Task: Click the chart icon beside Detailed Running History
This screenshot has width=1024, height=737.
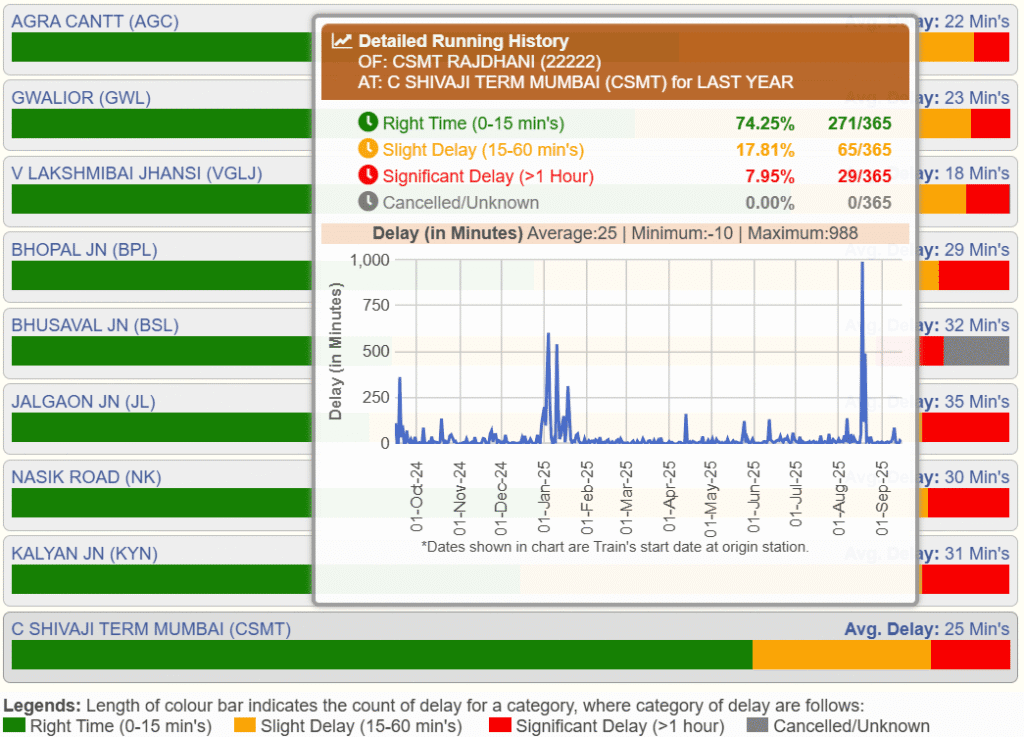Action: tap(342, 41)
